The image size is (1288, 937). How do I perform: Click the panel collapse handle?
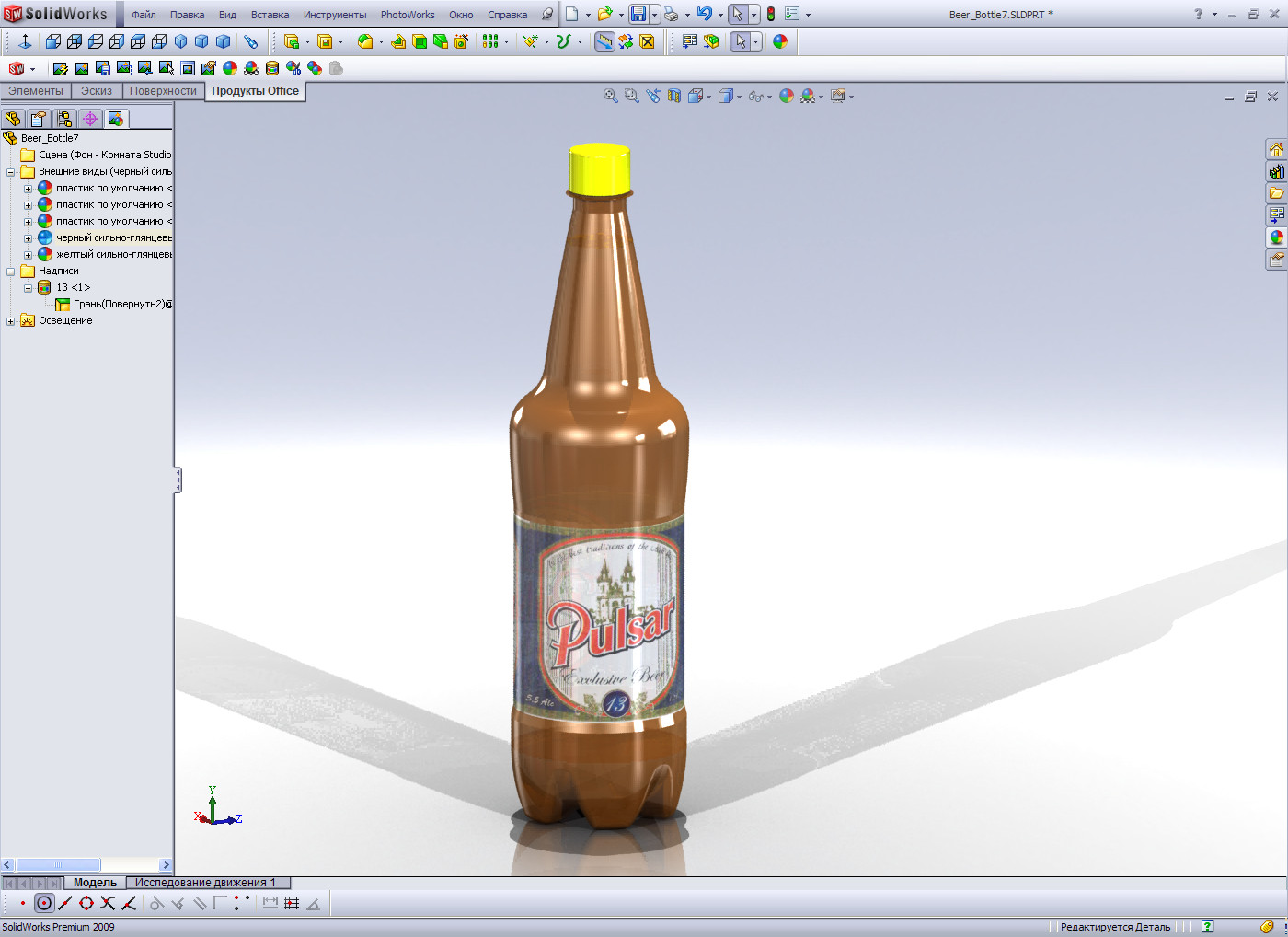(x=178, y=480)
